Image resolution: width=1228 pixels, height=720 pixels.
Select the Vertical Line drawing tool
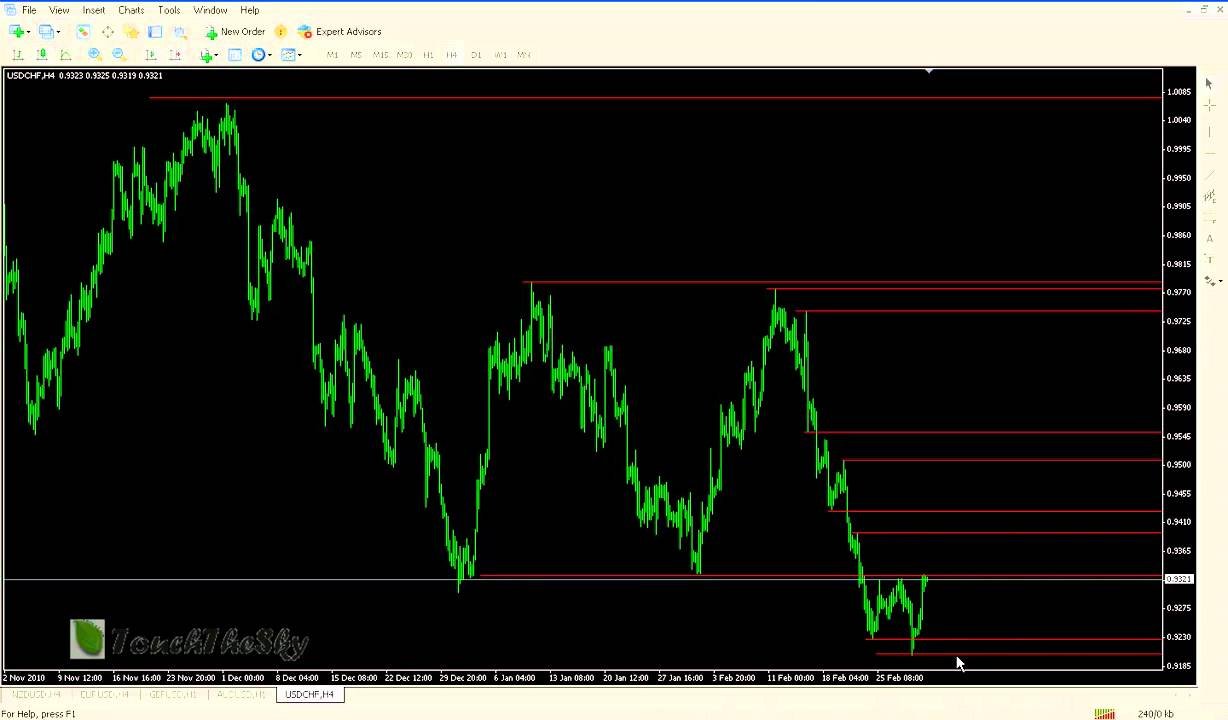point(1209,131)
